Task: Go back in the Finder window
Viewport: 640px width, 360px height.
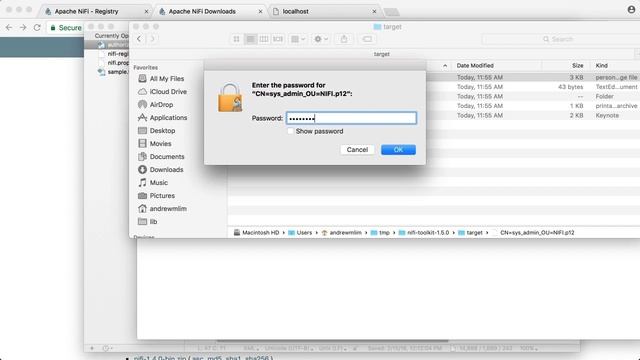Action: click(x=139, y=39)
